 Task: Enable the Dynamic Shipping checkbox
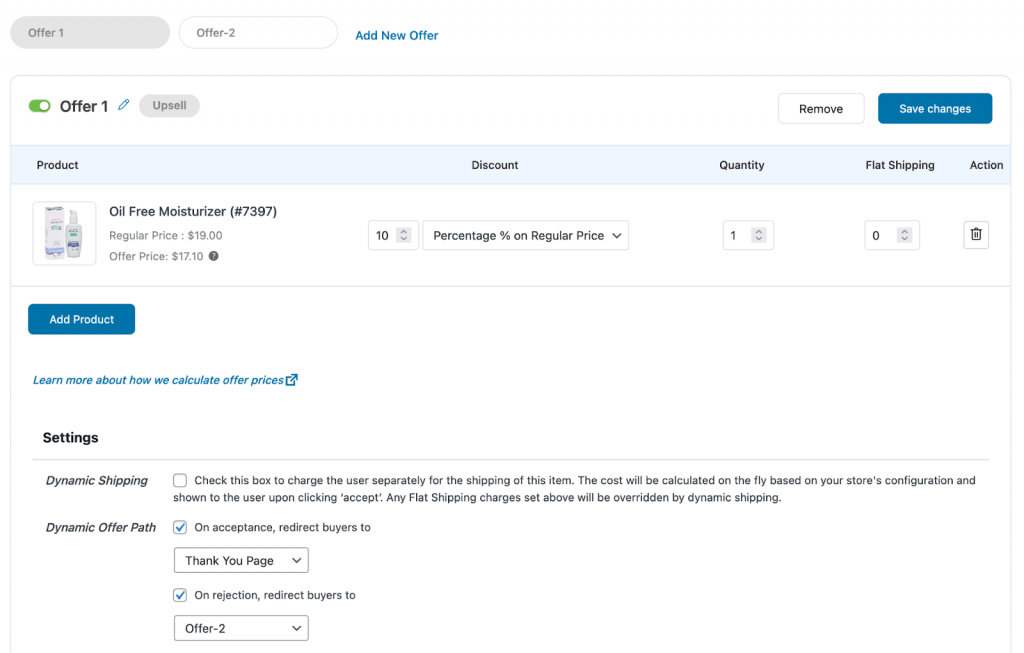click(180, 481)
